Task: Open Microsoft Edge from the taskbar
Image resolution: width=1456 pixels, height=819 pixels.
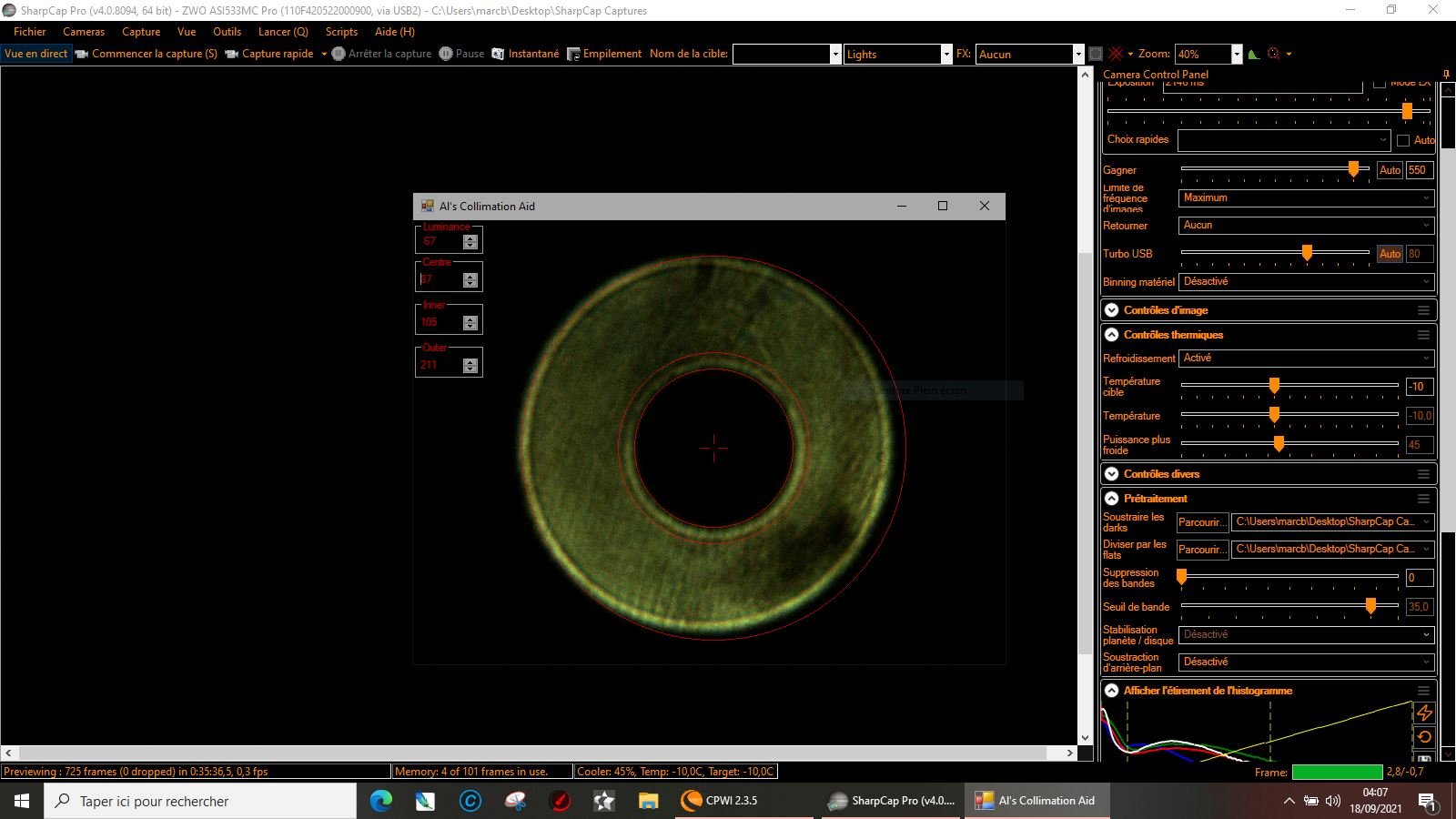Action: 381,801
